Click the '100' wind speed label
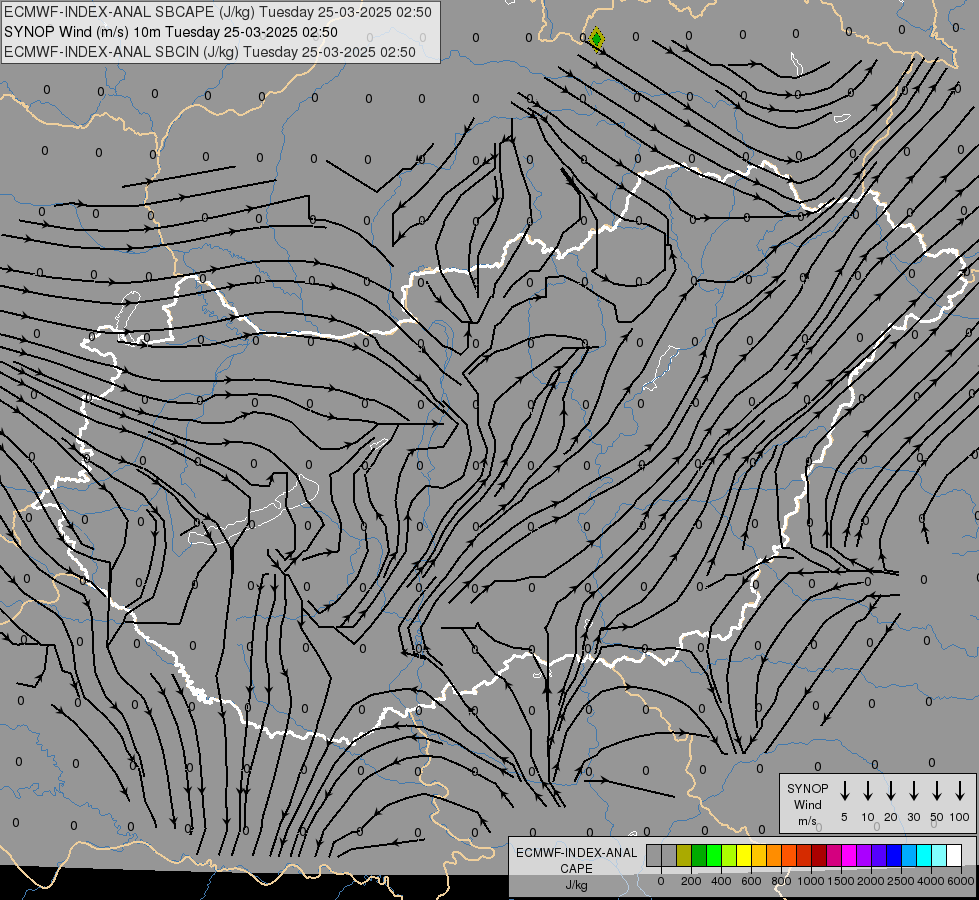This screenshot has height=900, width=979. pyautogui.click(x=960, y=817)
